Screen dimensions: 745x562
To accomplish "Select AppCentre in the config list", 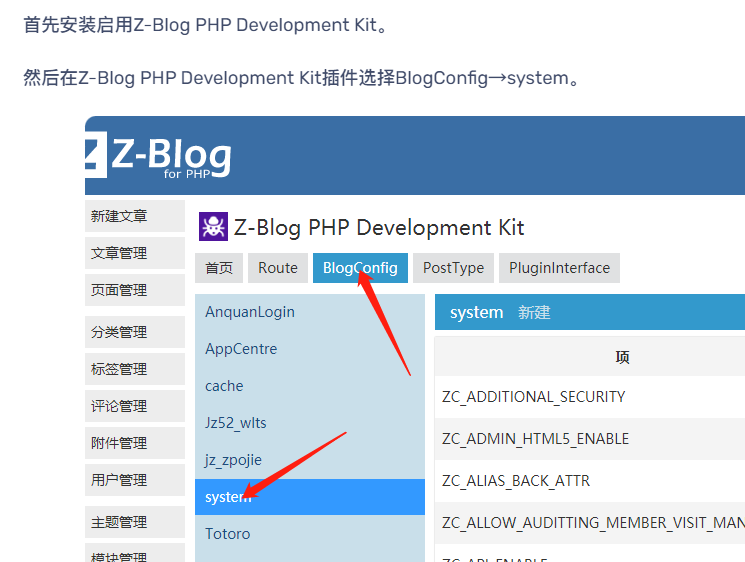I will (310, 349).
